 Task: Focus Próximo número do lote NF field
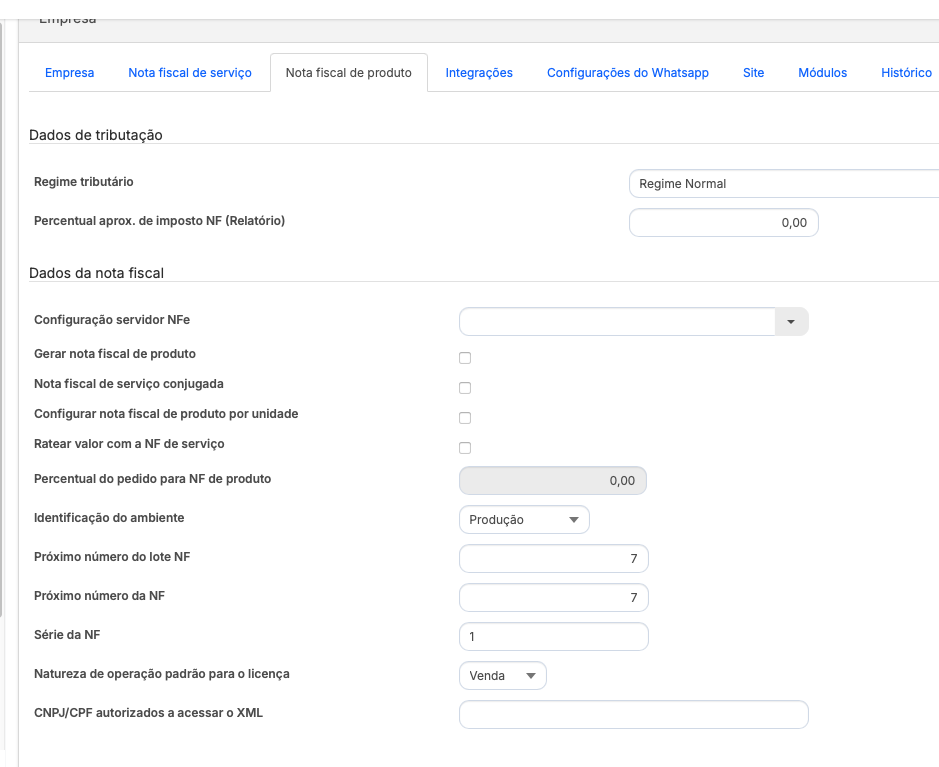tap(553, 558)
